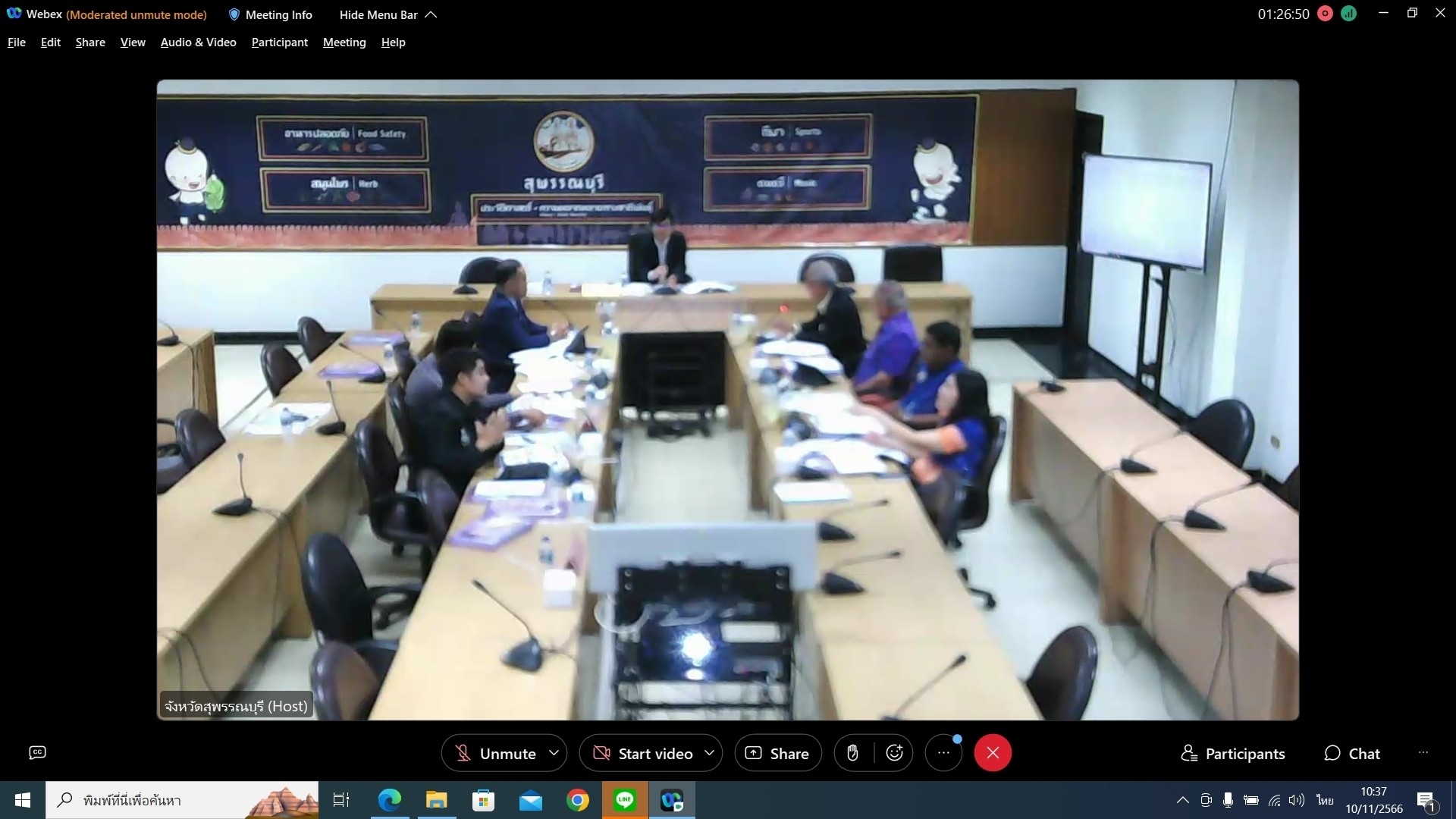Open the Audio & Video menu
Screen dimensions: 1456x819
[199, 42]
